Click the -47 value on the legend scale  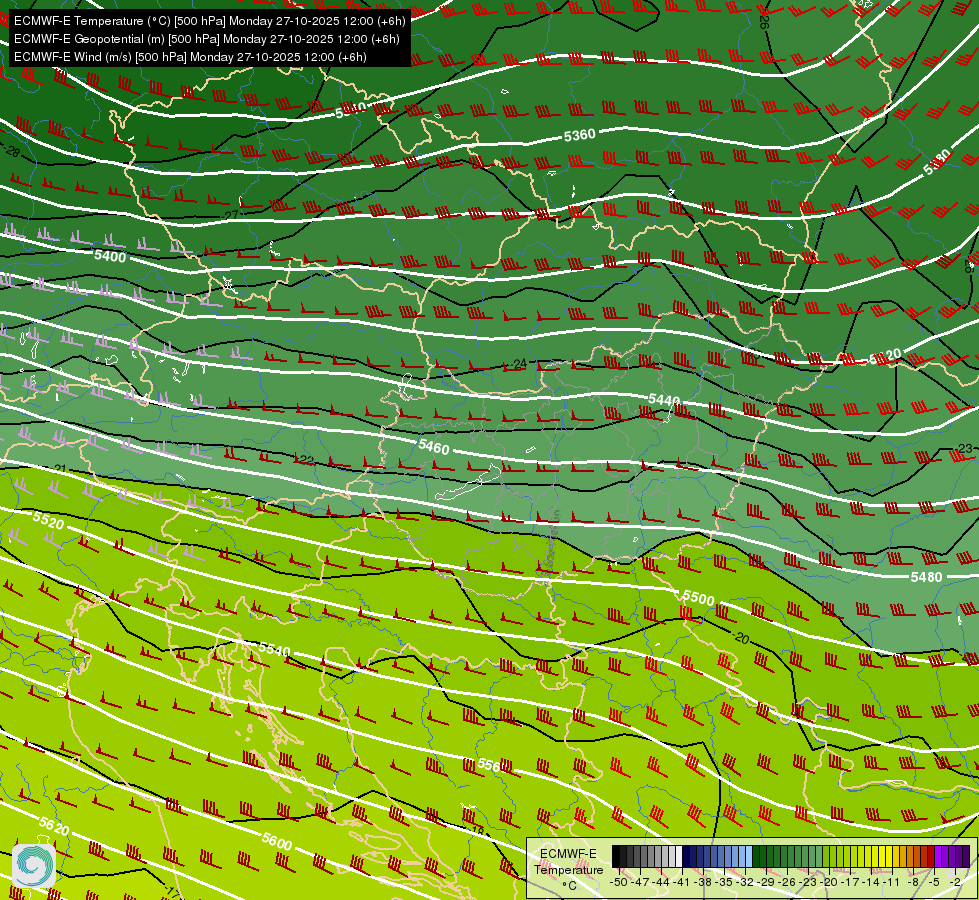point(640,882)
